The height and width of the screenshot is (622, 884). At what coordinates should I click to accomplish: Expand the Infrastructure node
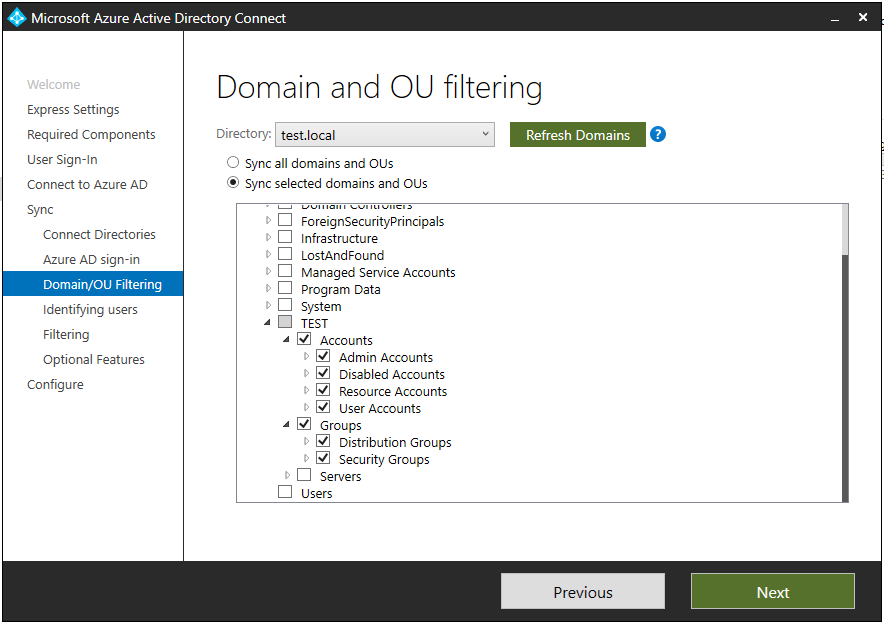(x=268, y=237)
